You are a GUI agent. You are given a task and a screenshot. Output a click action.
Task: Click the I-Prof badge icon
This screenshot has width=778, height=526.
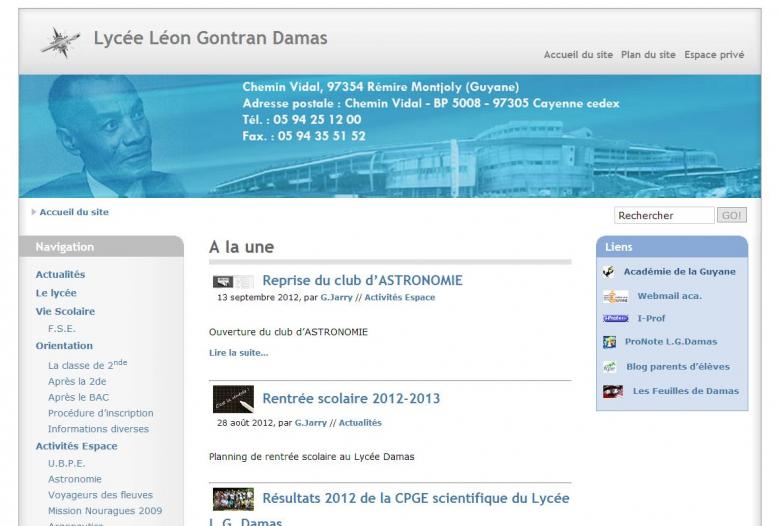click(616, 319)
